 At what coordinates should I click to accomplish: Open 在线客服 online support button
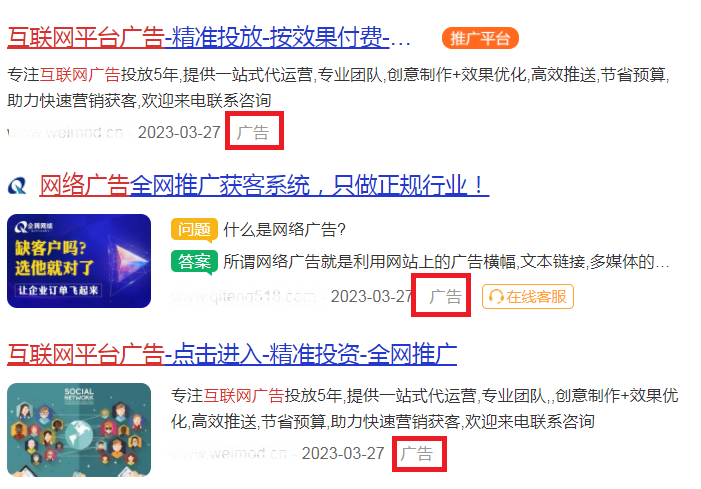point(528,297)
